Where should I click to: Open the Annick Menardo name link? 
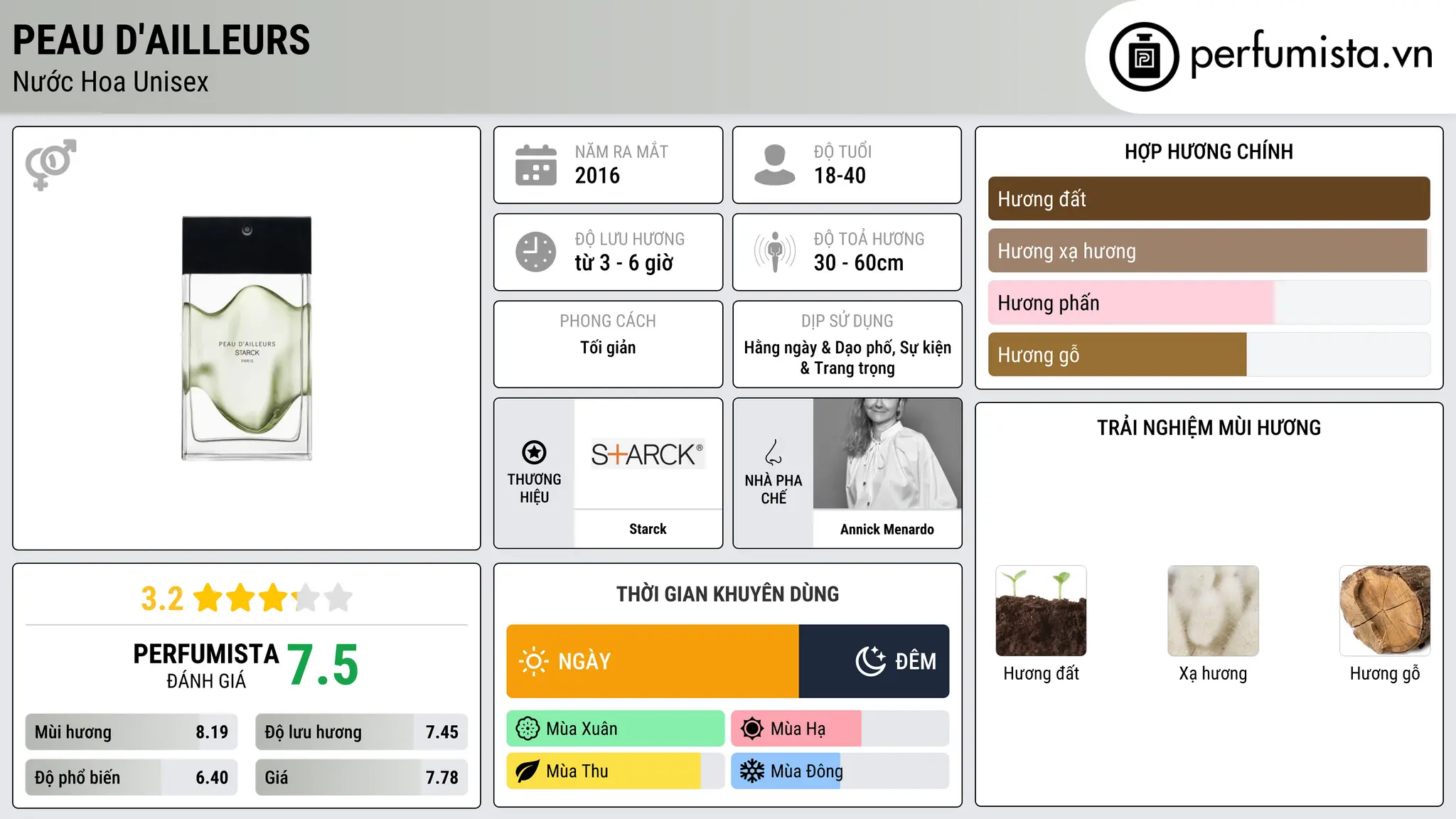(887, 529)
